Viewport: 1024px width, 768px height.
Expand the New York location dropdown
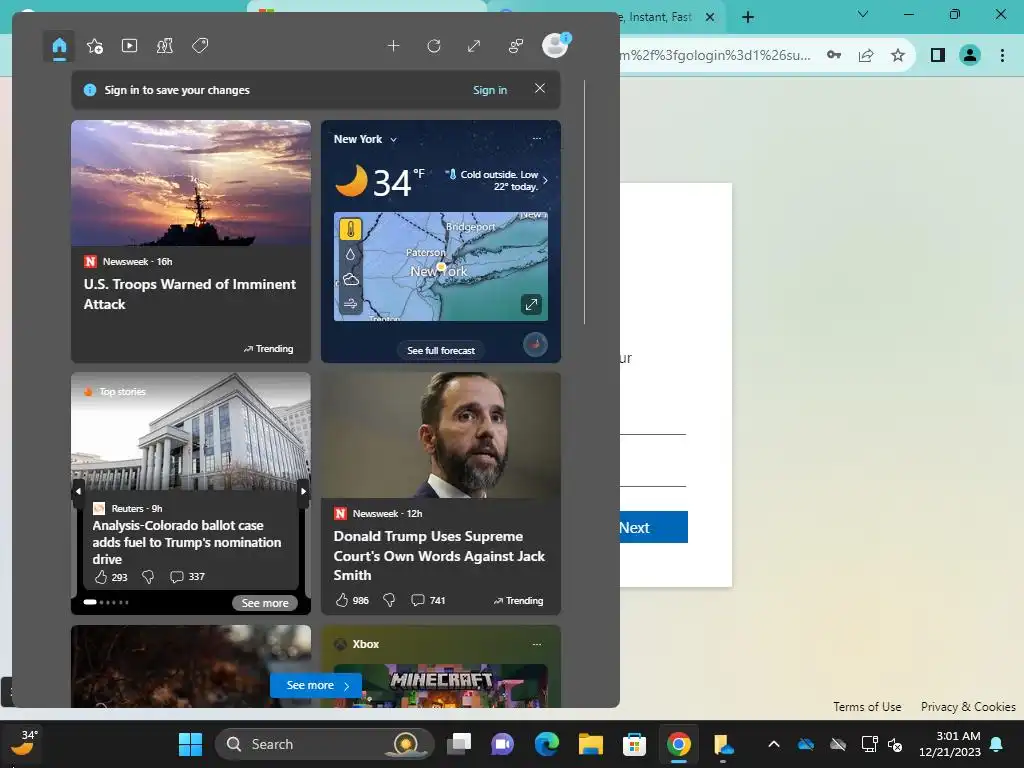pyautogui.click(x=393, y=140)
